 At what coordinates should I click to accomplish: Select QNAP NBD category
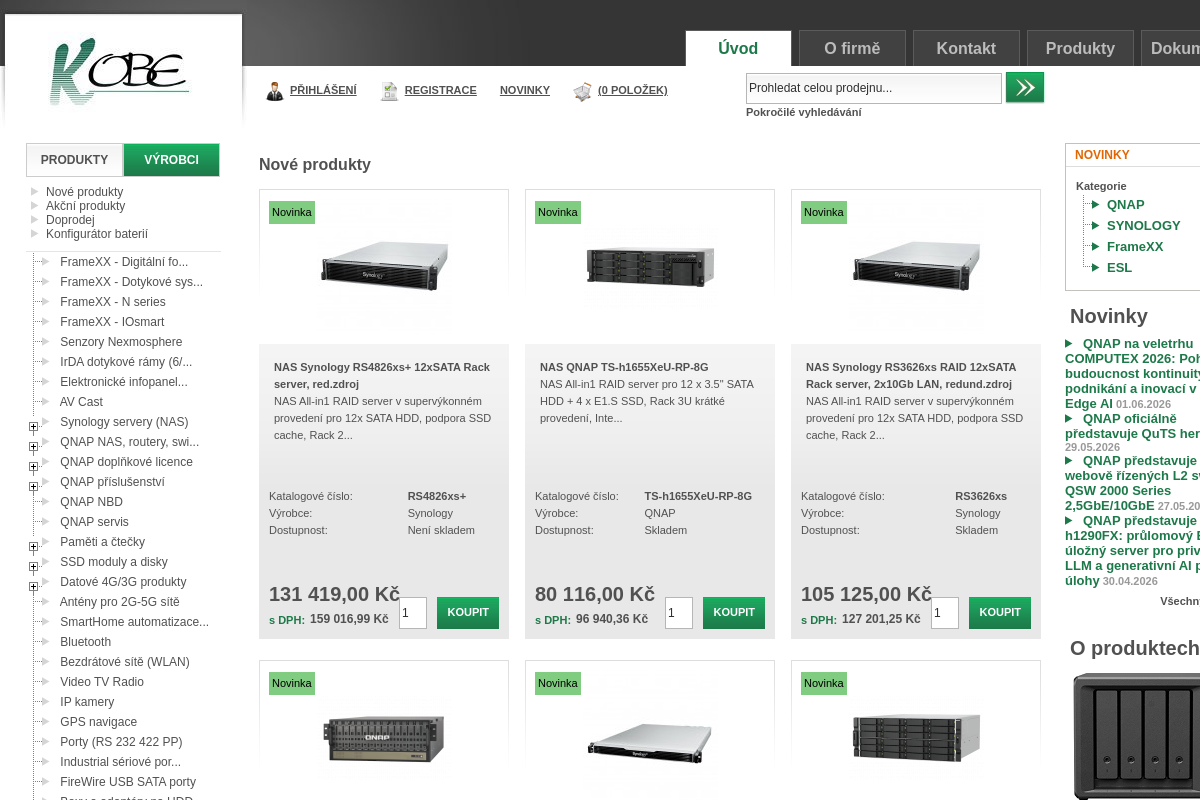click(x=91, y=502)
